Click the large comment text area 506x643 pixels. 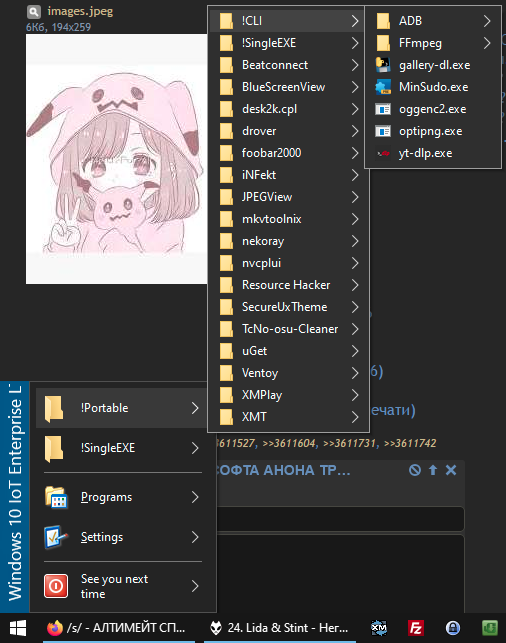point(340,574)
